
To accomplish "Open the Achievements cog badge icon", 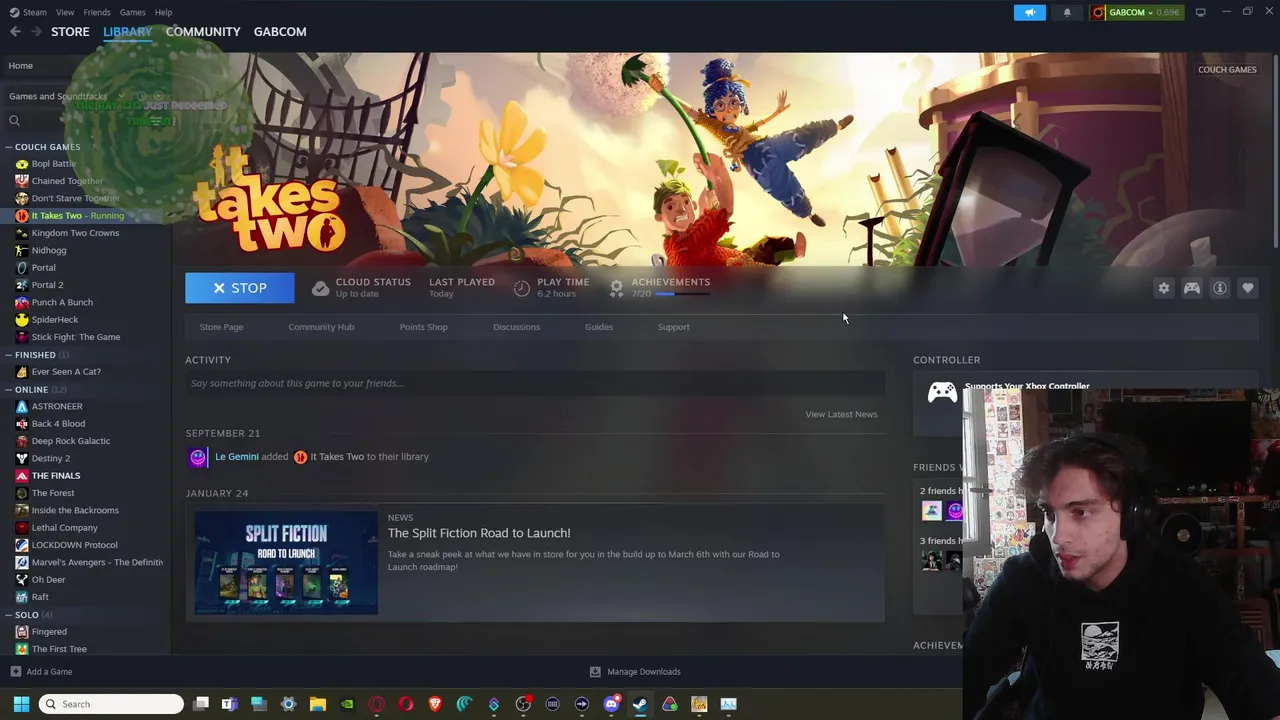I will point(617,288).
